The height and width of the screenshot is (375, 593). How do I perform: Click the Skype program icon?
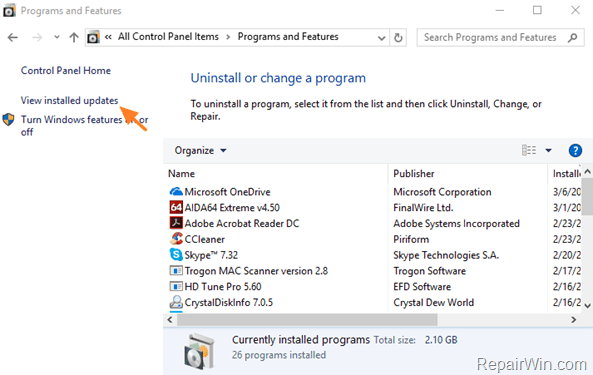point(176,255)
